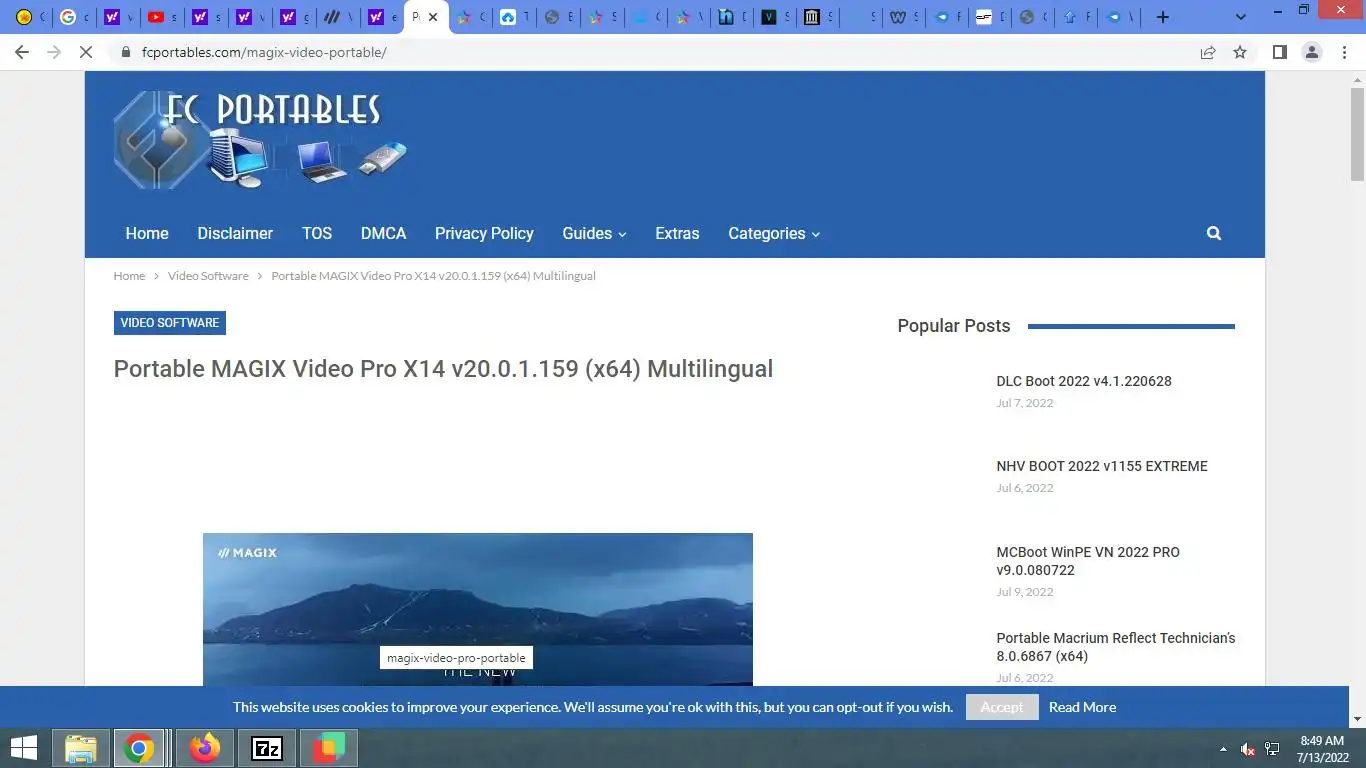Bookmark this page with the star icon

click(1240, 52)
